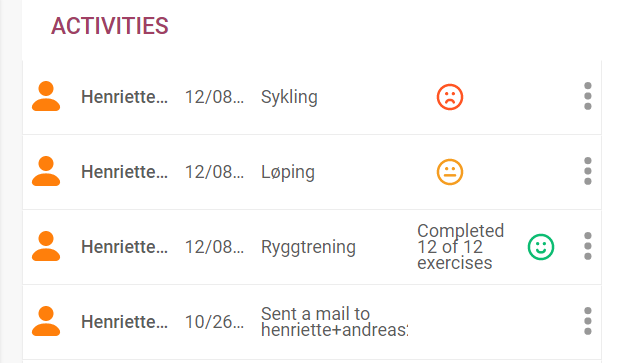Click the Henriette name in the Sykling row

124,97
